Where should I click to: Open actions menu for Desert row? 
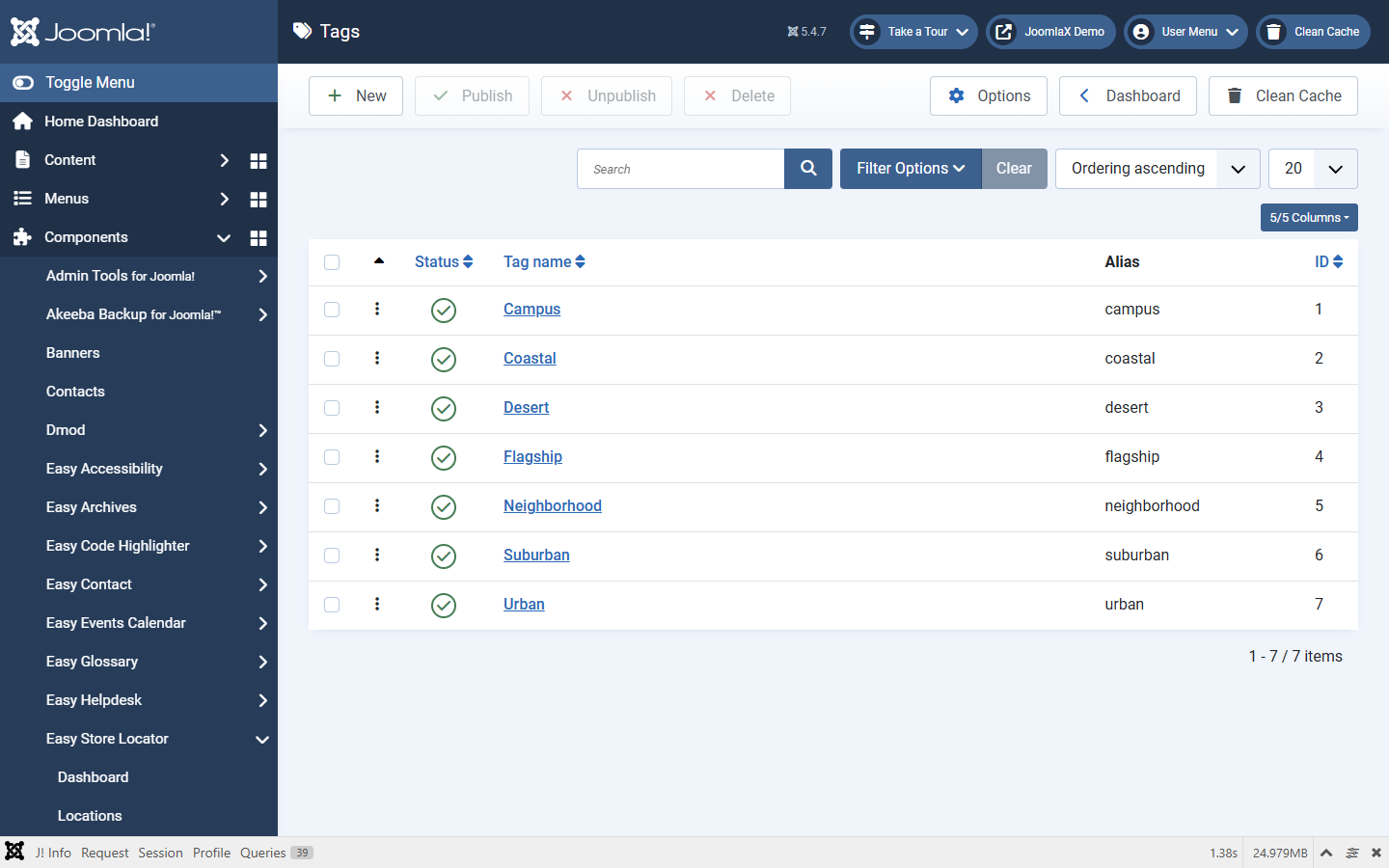point(377,407)
